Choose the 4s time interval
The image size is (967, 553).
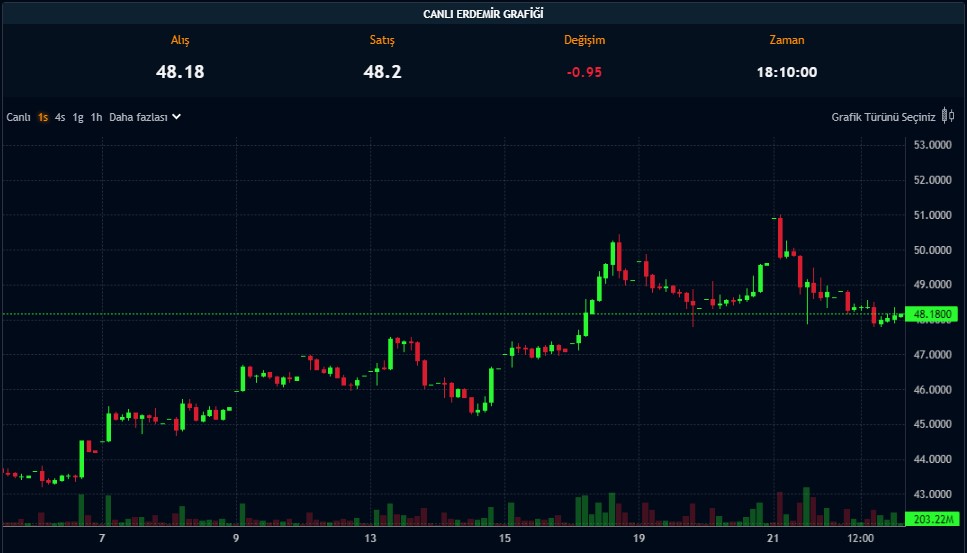[60, 117]
